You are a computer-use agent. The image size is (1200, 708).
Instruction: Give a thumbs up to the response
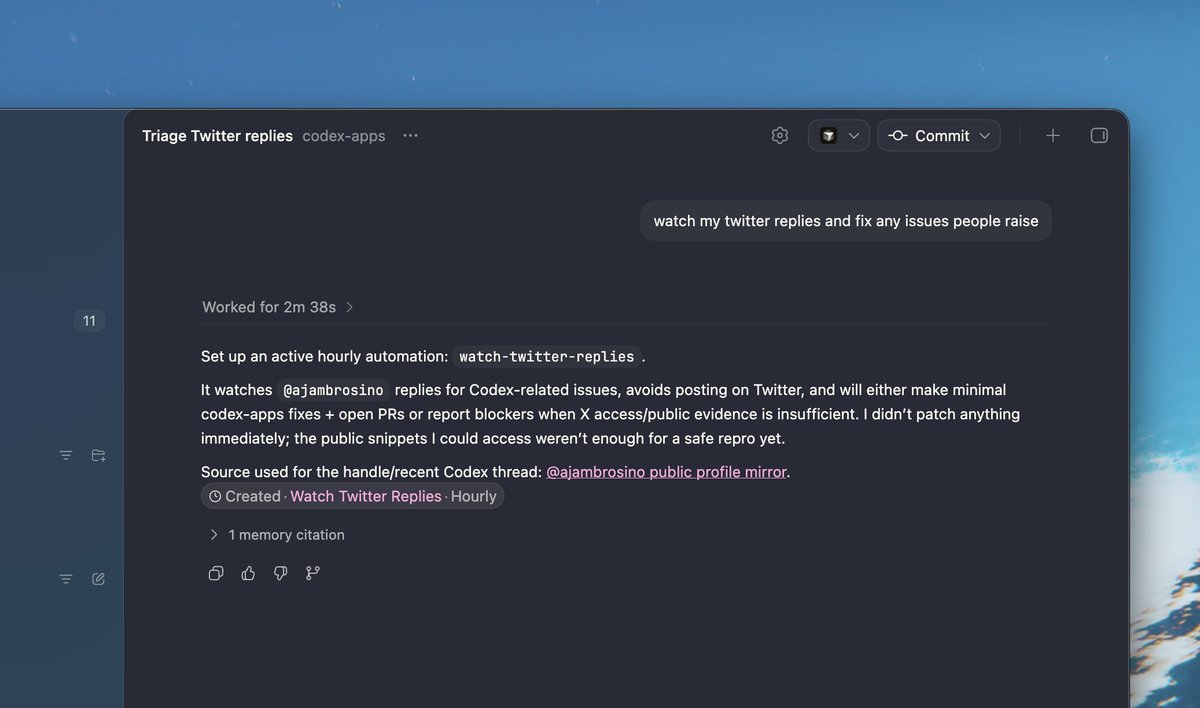point(248,573)
